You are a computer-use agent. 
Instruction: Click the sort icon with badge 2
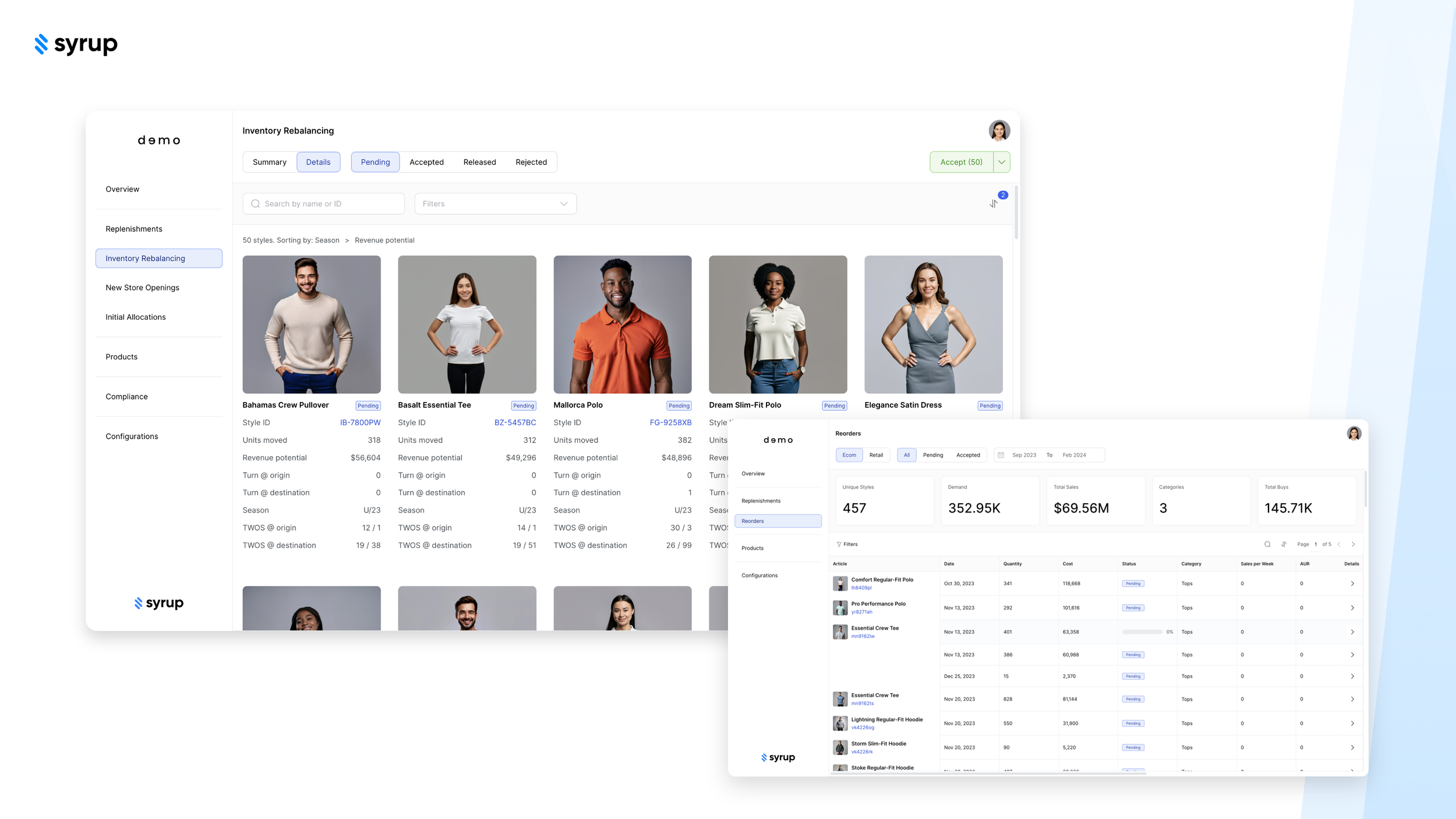[x=994, y=203]
